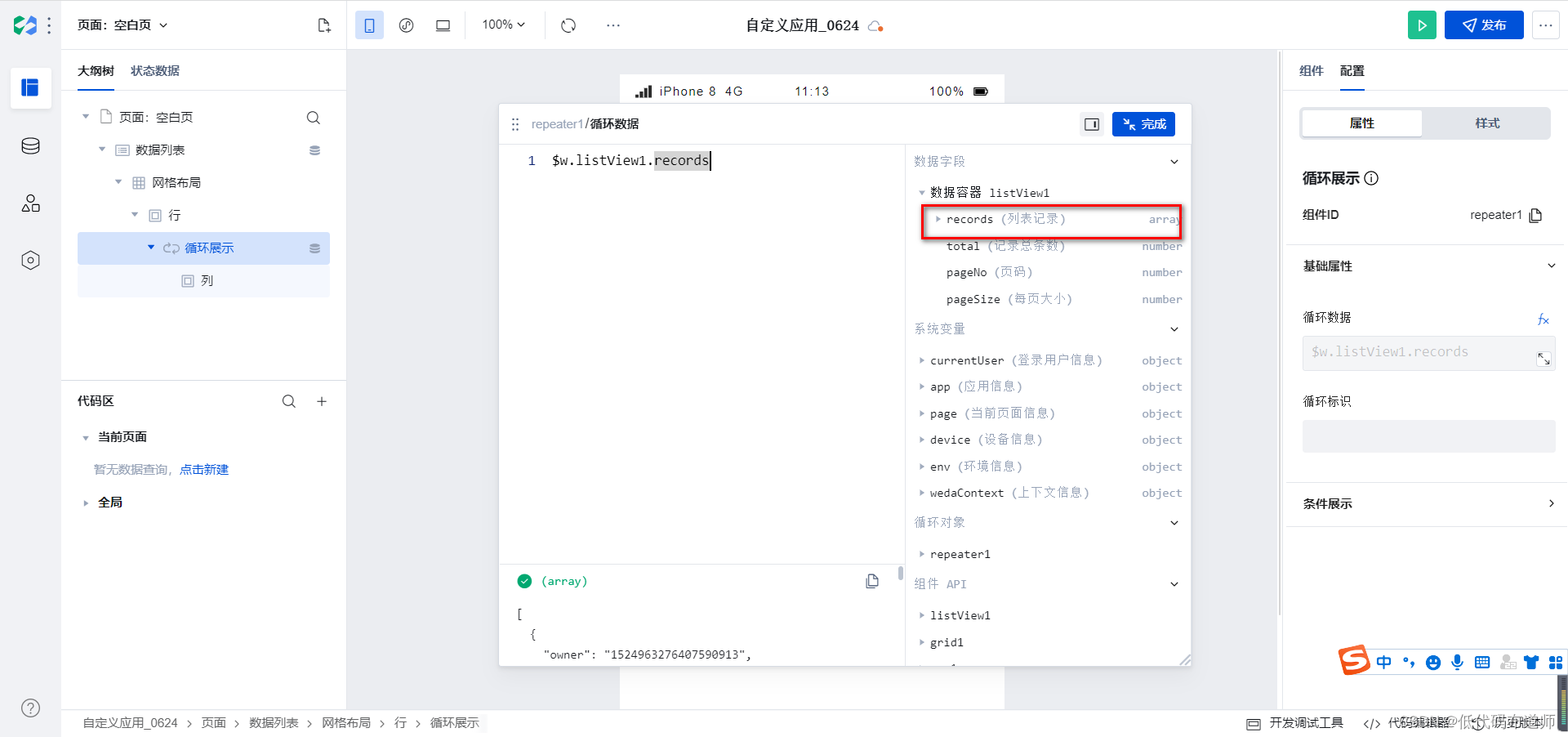The width and height of the screenshot is (1568, 737).
Task: Open the app settings hexagon icon
Action: pos(30,261)
